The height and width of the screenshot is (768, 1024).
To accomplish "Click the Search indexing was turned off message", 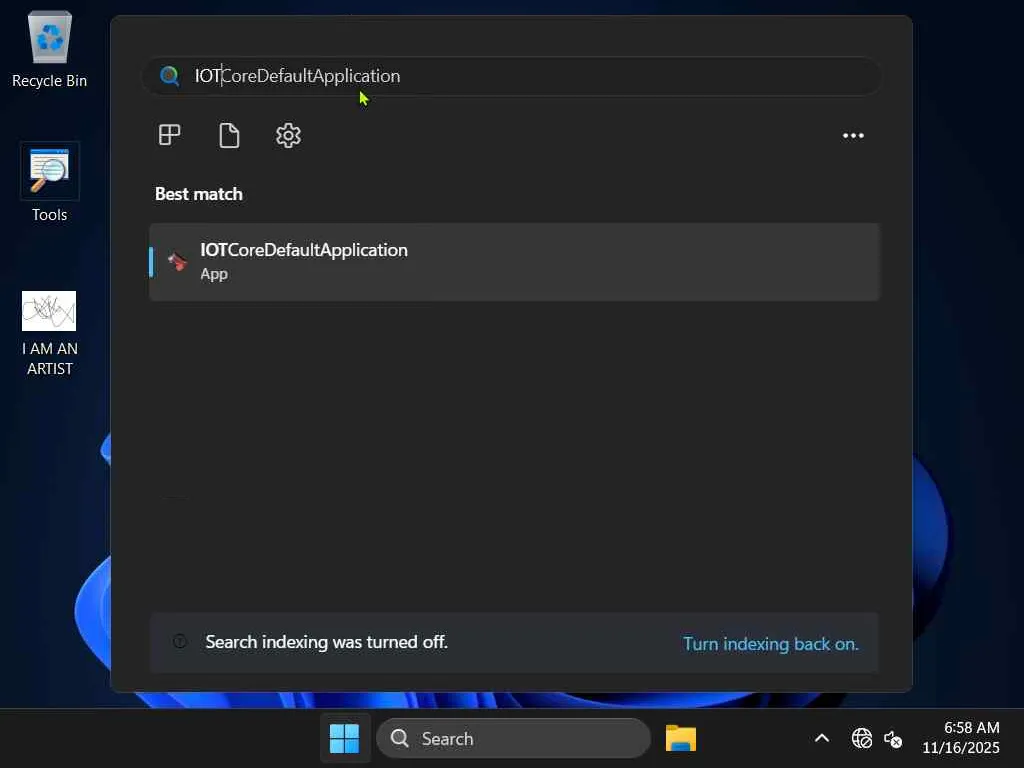I will (327, 642).
